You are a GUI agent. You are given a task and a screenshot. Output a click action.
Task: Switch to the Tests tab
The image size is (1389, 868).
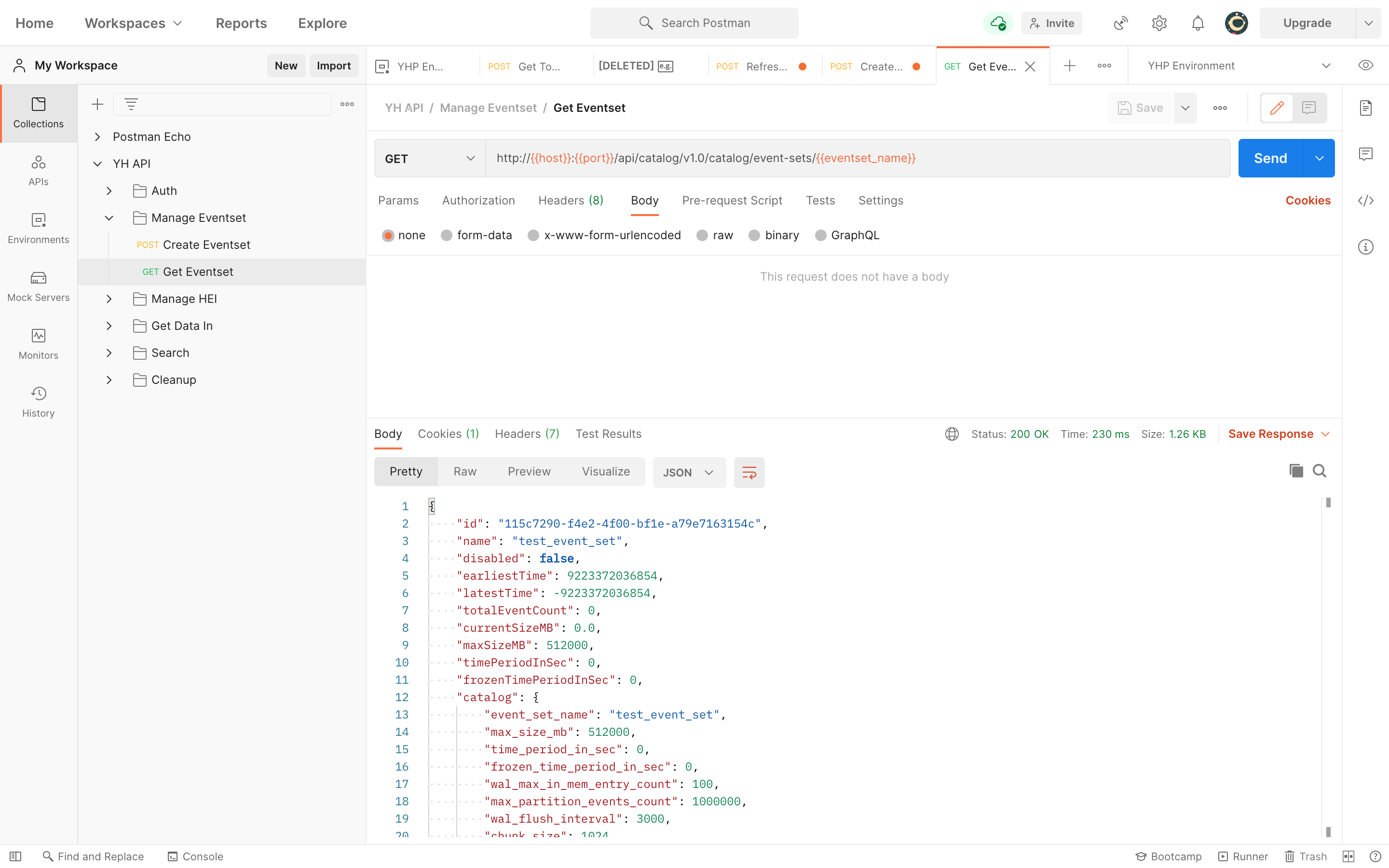point(821,200)
